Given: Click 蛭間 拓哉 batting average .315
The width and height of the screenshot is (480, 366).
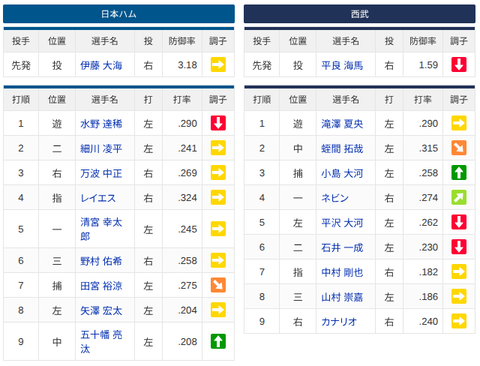Looking at the screenshot, I should point(428,148).
